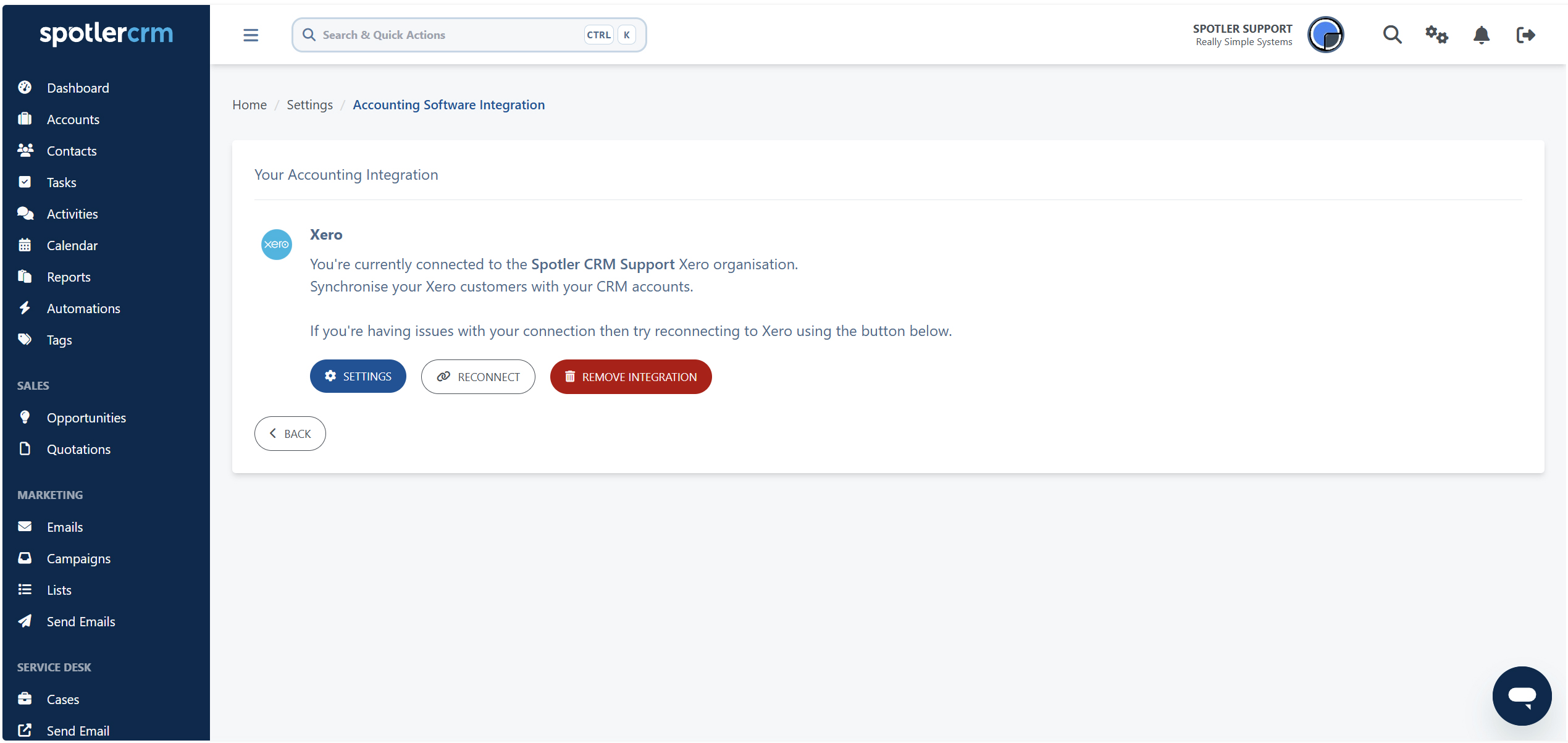The width and height of the screenshot is (1568, 743).
Task: Follow the Settings breadcrumb link
Action: click(x=309, y=105)
